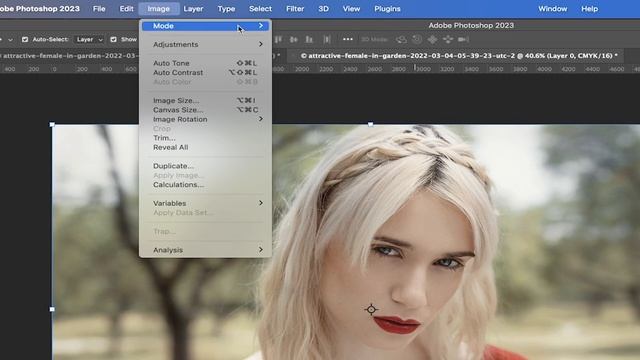
Task: Expand the Analysis submenu
Action: 206,250
